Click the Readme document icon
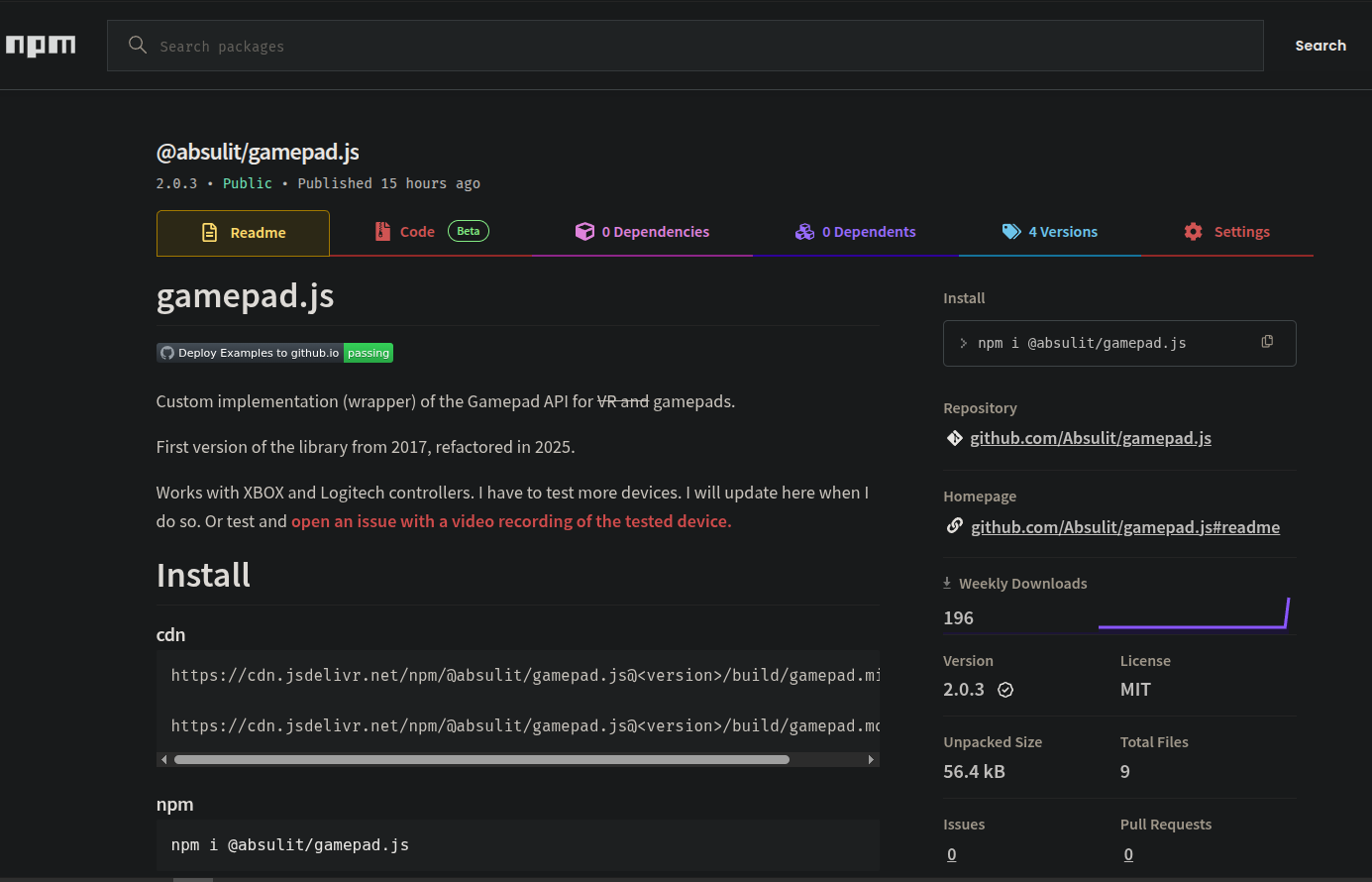Image resolution: width=1372 pixels, height=882 pixels. pyautogui.click(x=209, y=233)
